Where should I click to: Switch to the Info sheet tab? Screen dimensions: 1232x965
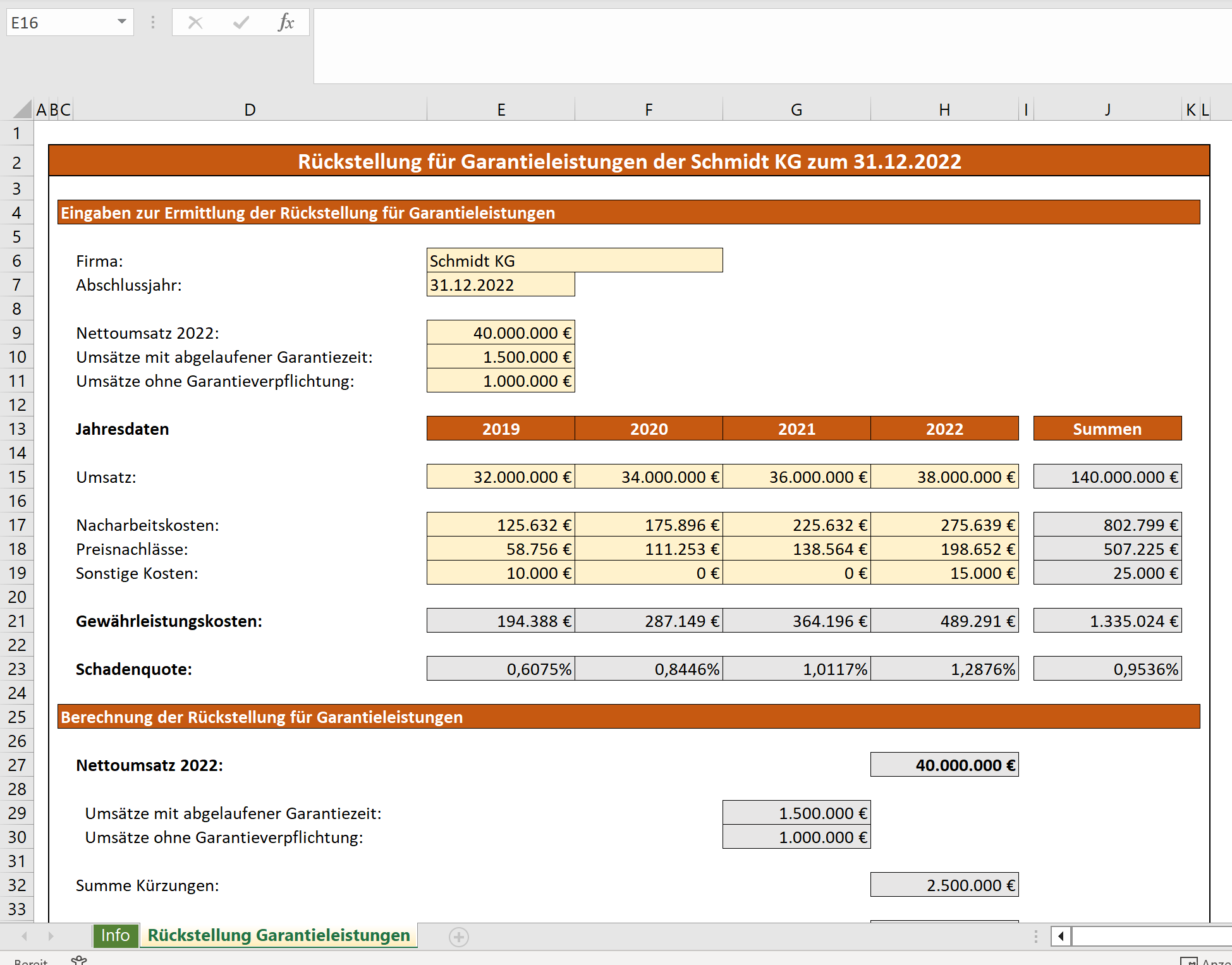[115, 935]
